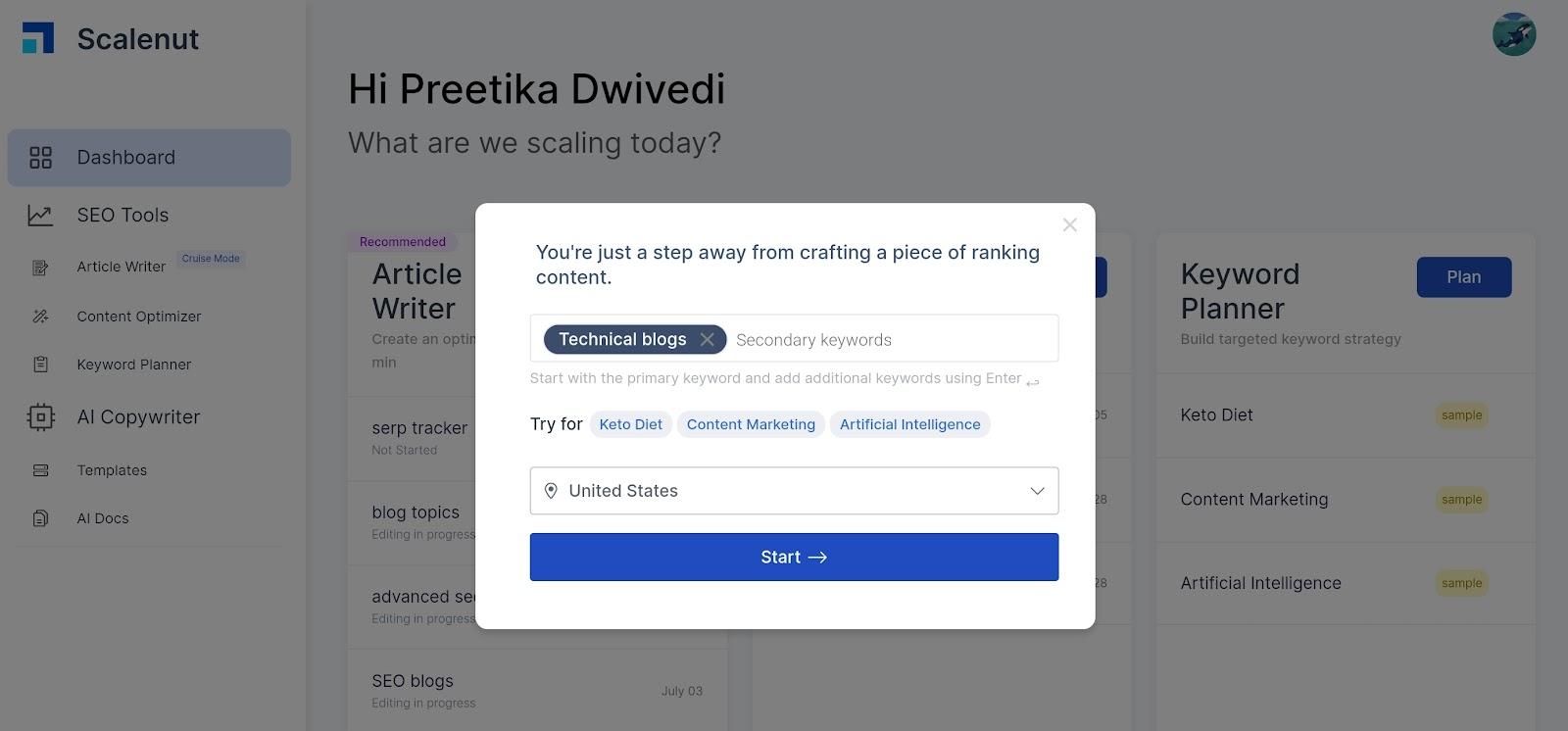
Task: Select the Content Optimizer wand icon
Action: click(40, 317)
